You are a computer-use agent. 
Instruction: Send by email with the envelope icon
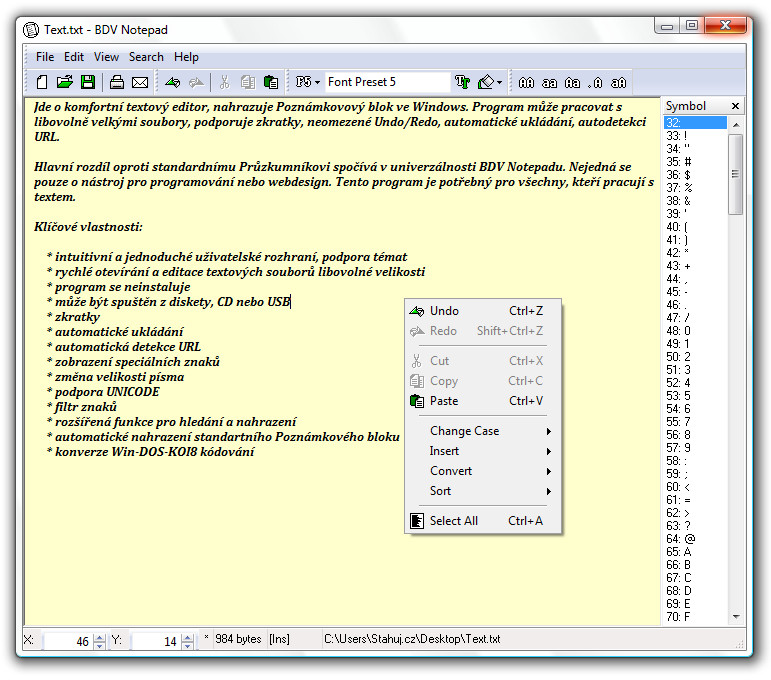pyautogui.click(x=140, y=82)
